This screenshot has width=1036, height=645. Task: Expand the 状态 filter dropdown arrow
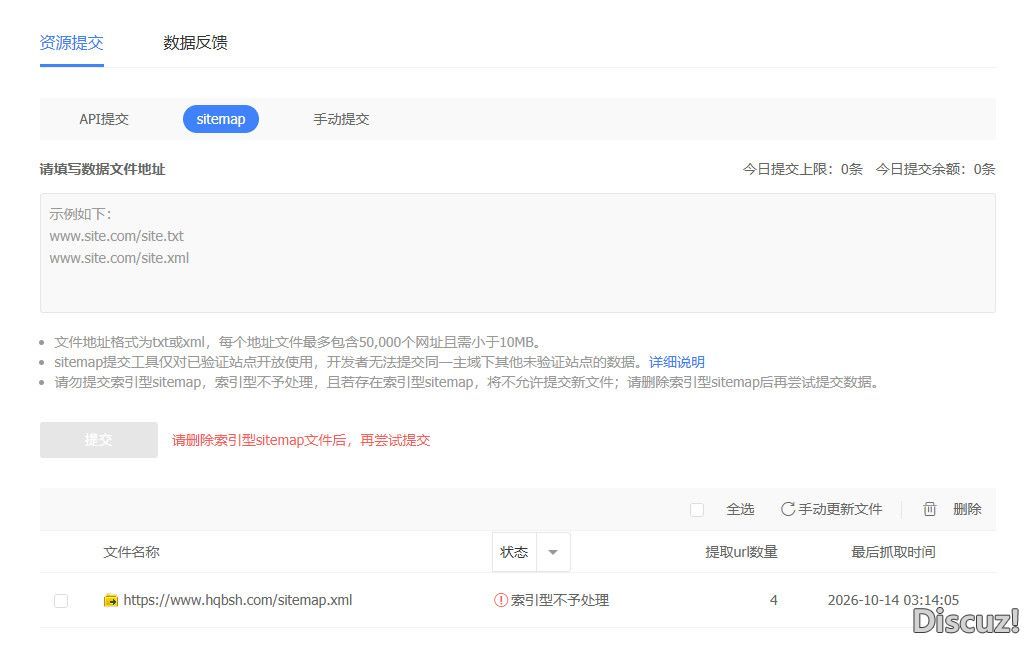pyautogui.click(x=554, y=552)
